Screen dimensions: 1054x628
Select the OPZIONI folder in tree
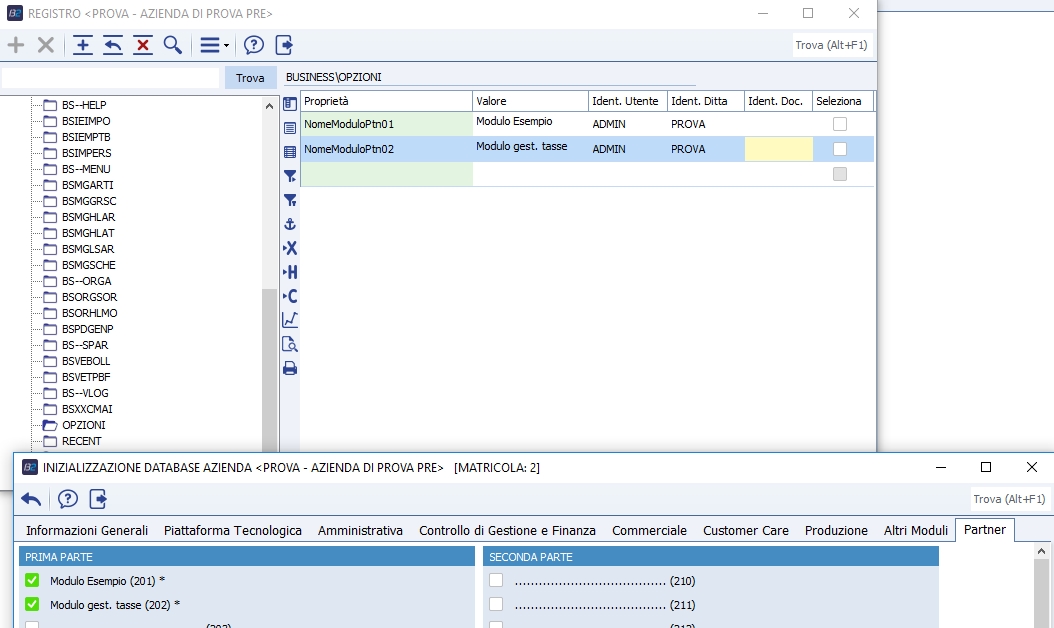pyautogui.click(x=83, y=425)
